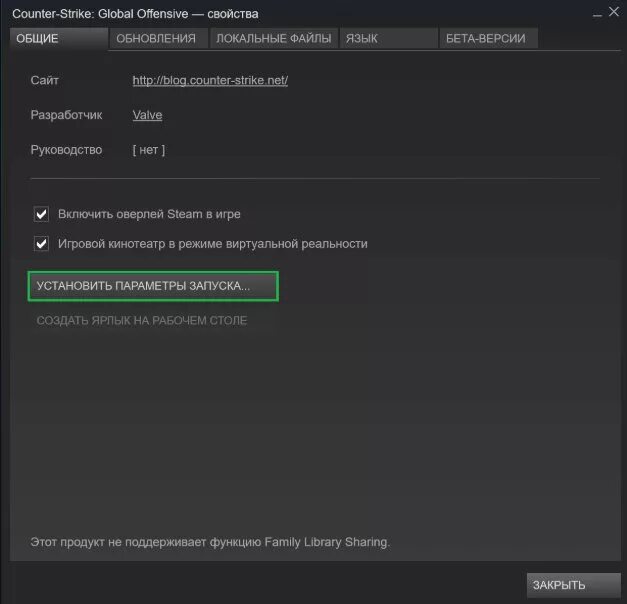The width and height of the screenshot is (627, 604).
Task: Click the Valve developer link
Action: pos(147,115)
